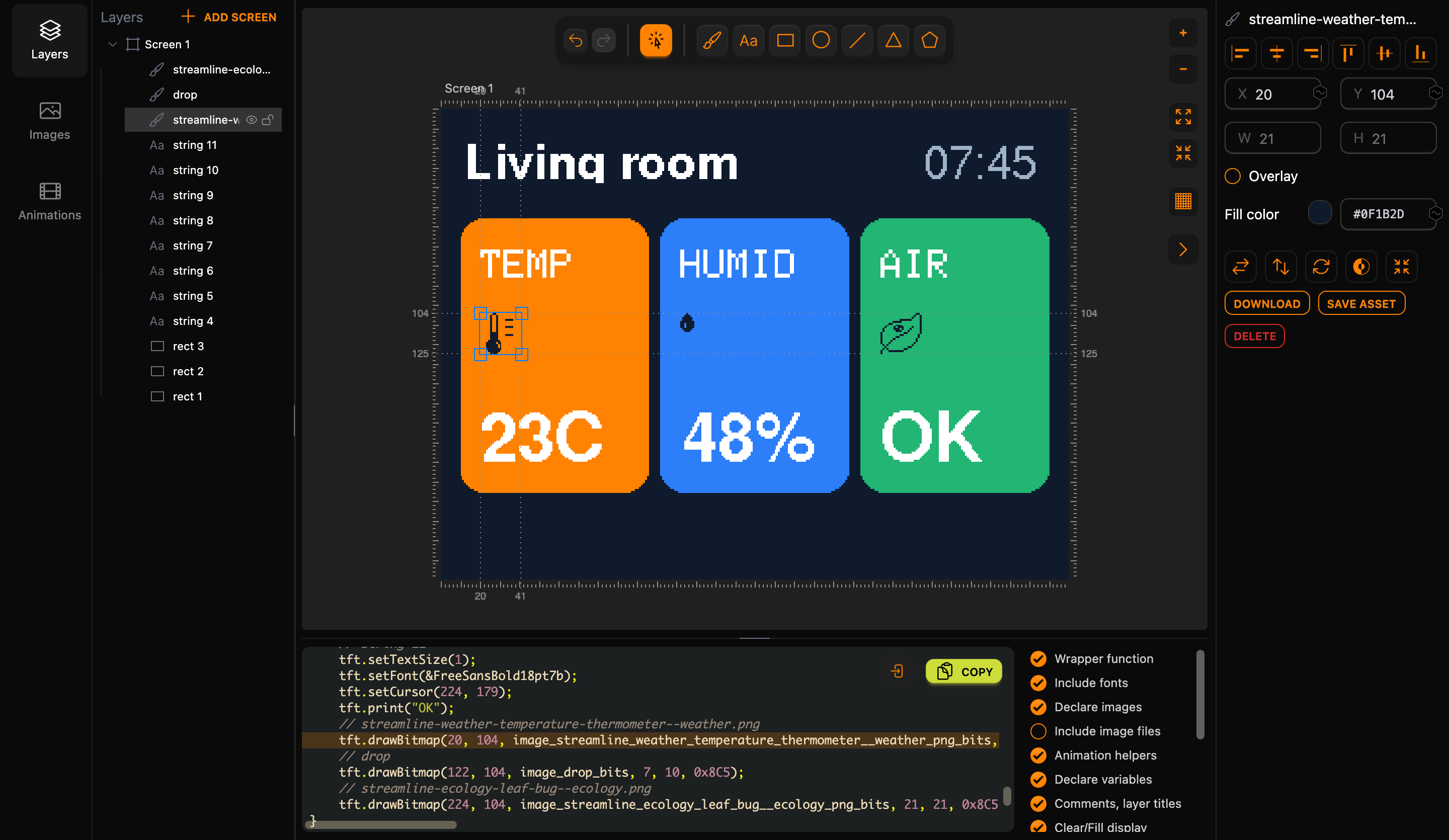The height and width of the screenshot is (840, 1449).
Task: Click ADD SCREEN button
Action: pos(229,17)
